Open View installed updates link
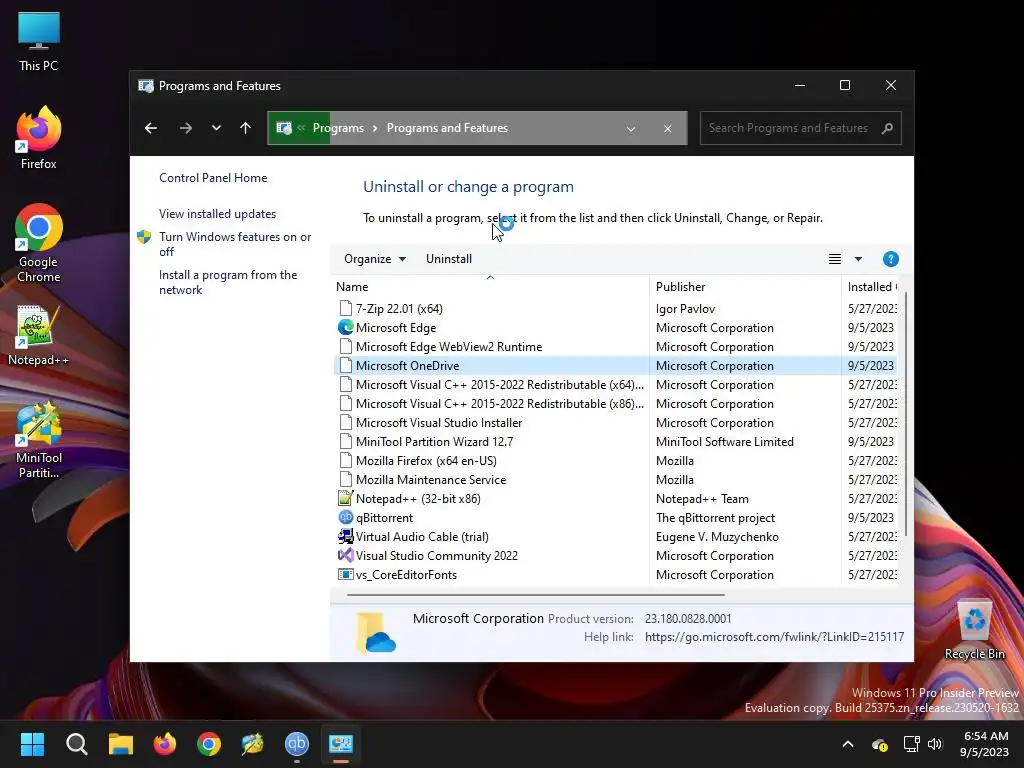 pyautogui.click(x=217, y=214)
